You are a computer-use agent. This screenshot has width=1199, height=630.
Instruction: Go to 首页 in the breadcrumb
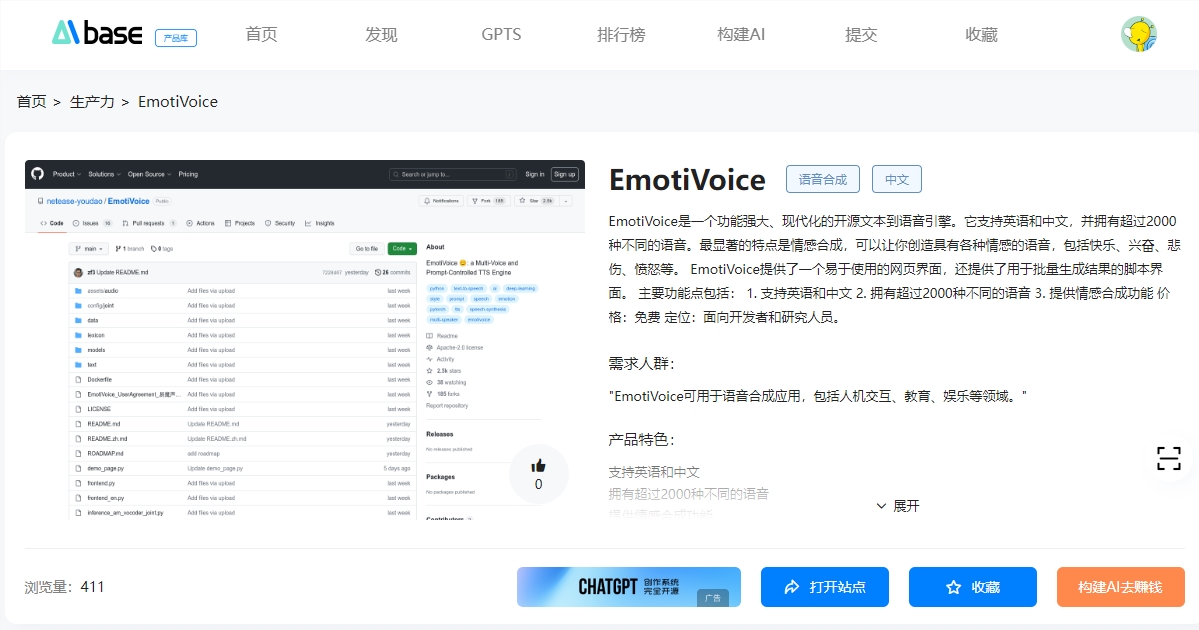pyautogui.click(x=31, y=102)
